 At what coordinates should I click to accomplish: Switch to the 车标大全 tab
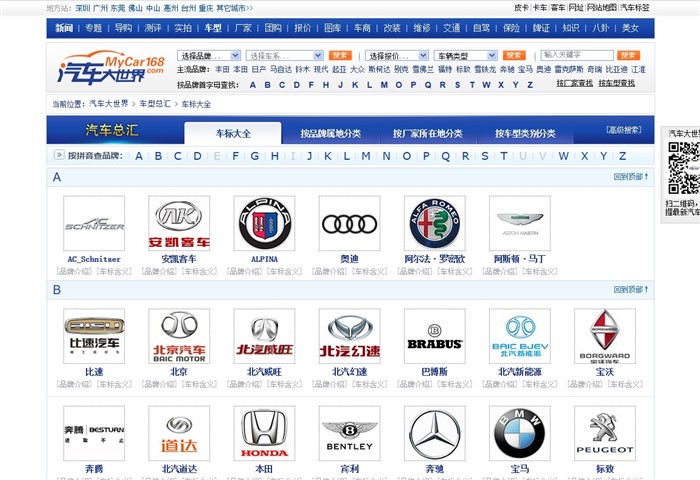(x=233, y=133)
